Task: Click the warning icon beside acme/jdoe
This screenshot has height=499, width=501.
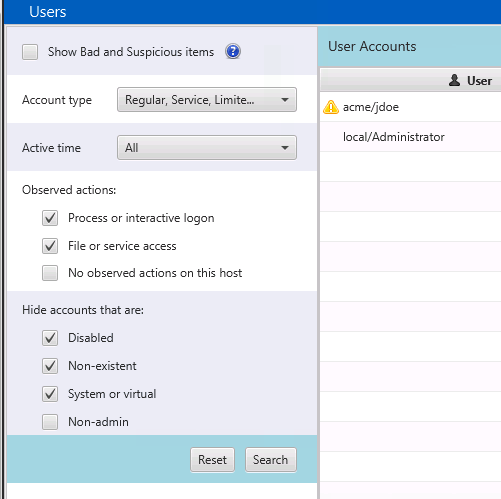Action: pos(331,107)
